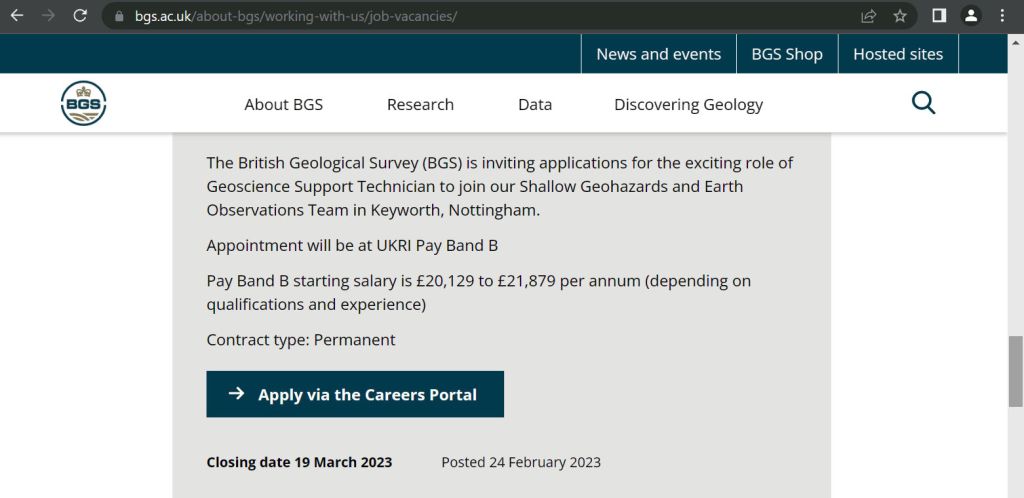Open the Research menu
The width and height of the screenshot is (1024, 498).
coord(420,104)
